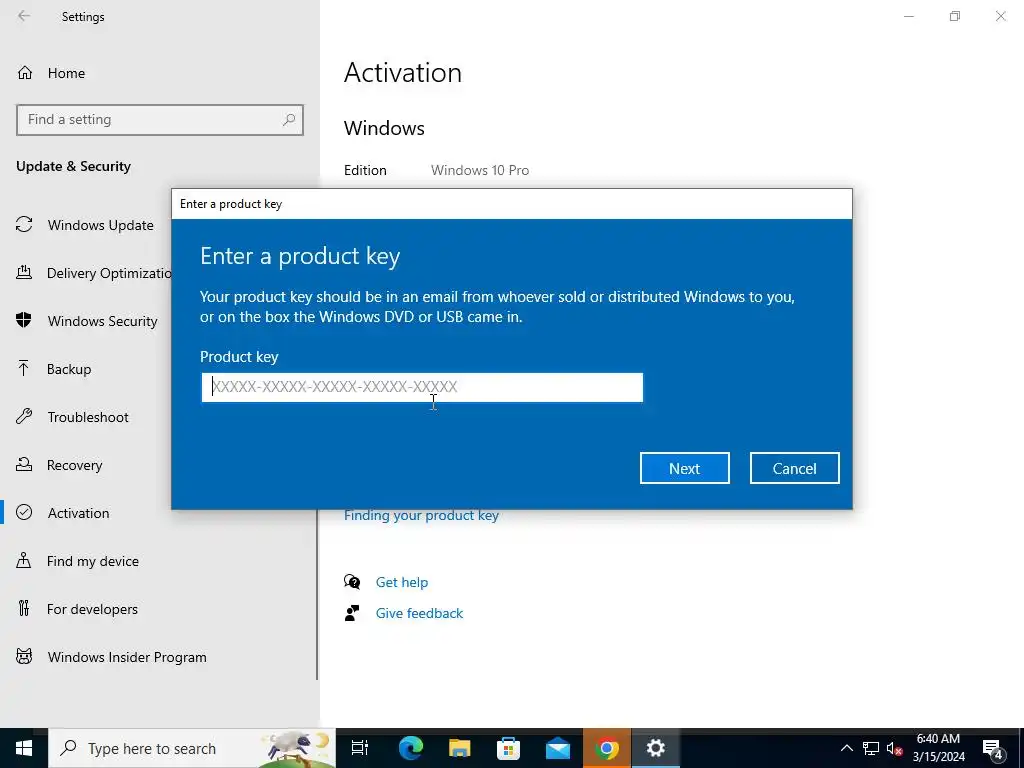The image size is (1024, 768).
Task: Click the Windows Insider Program cat icon
Action: (x=24, y=656)
